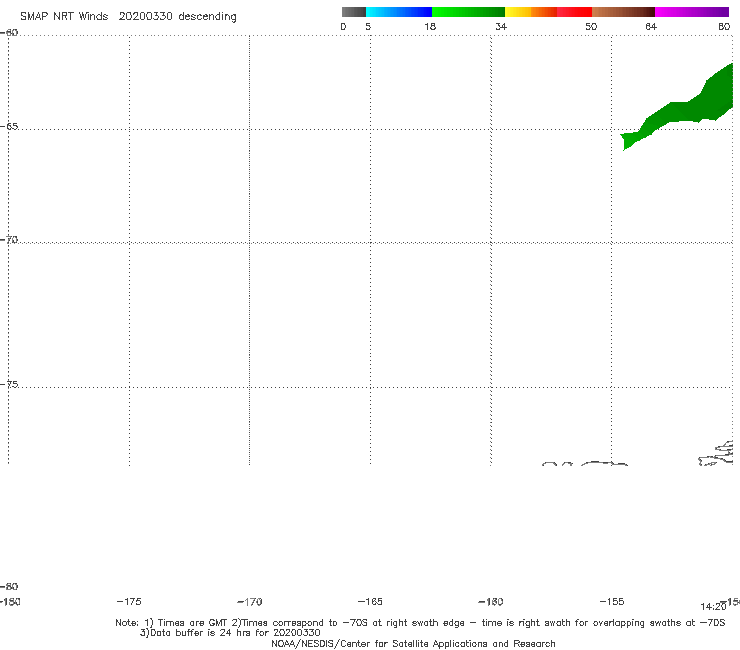Pick the brown segment of the color bar
The width and height of the screenshot is (740, 650).
click(623, 12)
